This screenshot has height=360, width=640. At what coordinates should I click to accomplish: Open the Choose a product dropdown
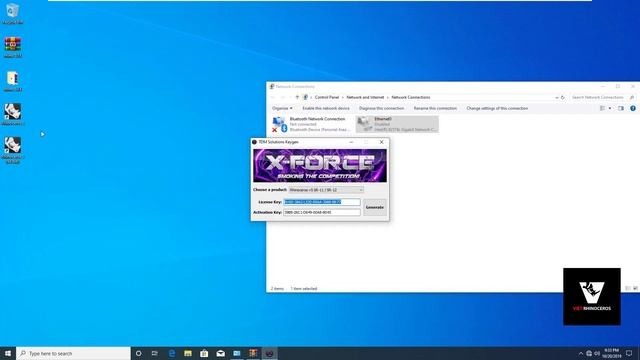(x=326, y=190)
